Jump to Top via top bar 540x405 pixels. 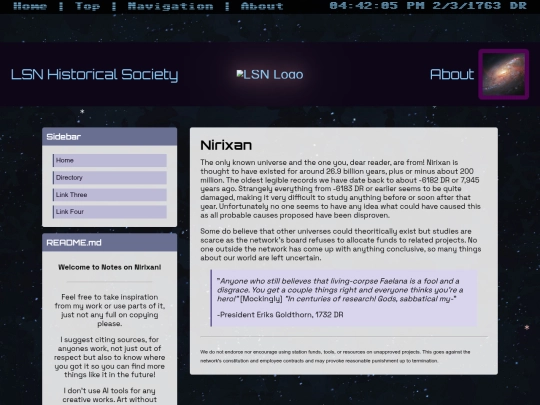pyautogui.click(x=87, y=6)
